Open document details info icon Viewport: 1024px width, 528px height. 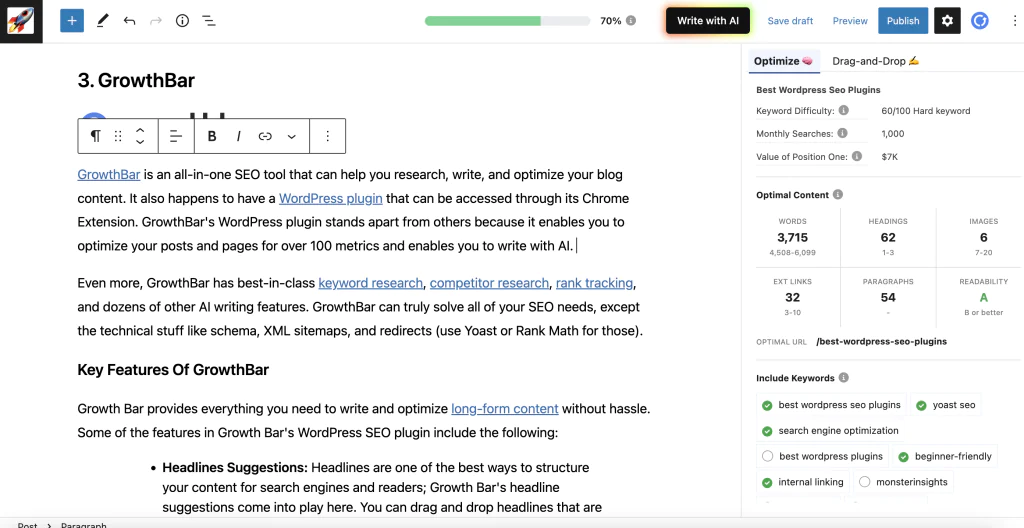pos(182,21)
